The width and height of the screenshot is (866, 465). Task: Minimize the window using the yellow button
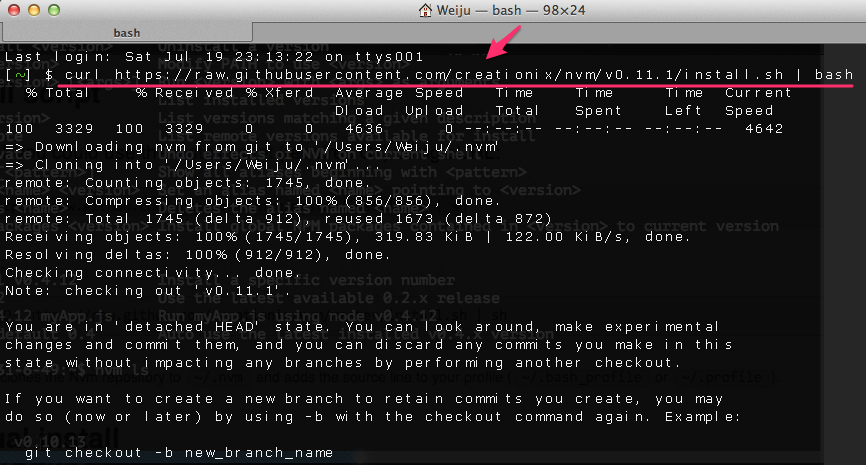(x=34, y=11)
